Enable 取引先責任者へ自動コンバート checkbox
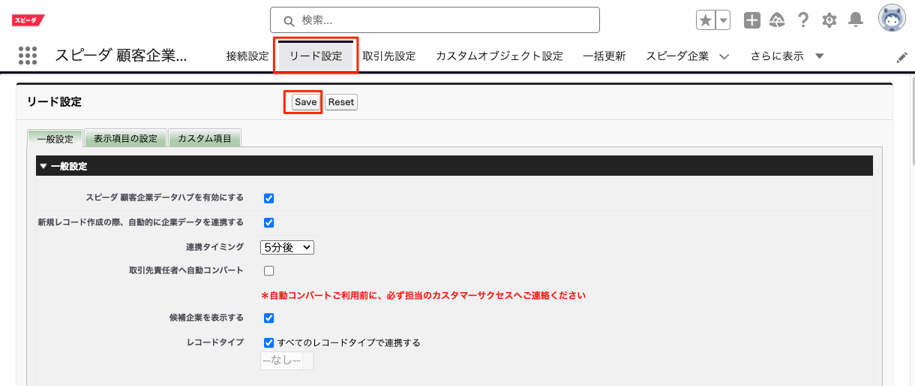 pos(269,271)
